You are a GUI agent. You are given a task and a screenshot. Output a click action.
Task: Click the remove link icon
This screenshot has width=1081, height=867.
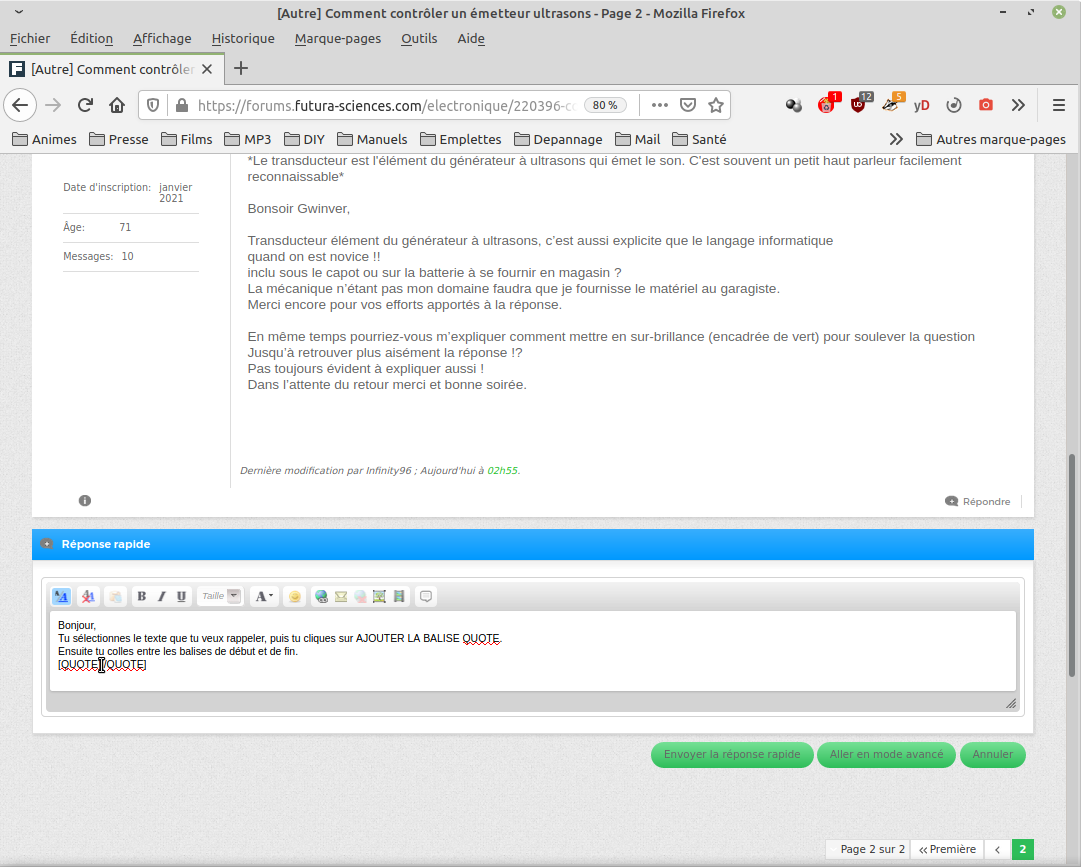(x=360, y=596)
